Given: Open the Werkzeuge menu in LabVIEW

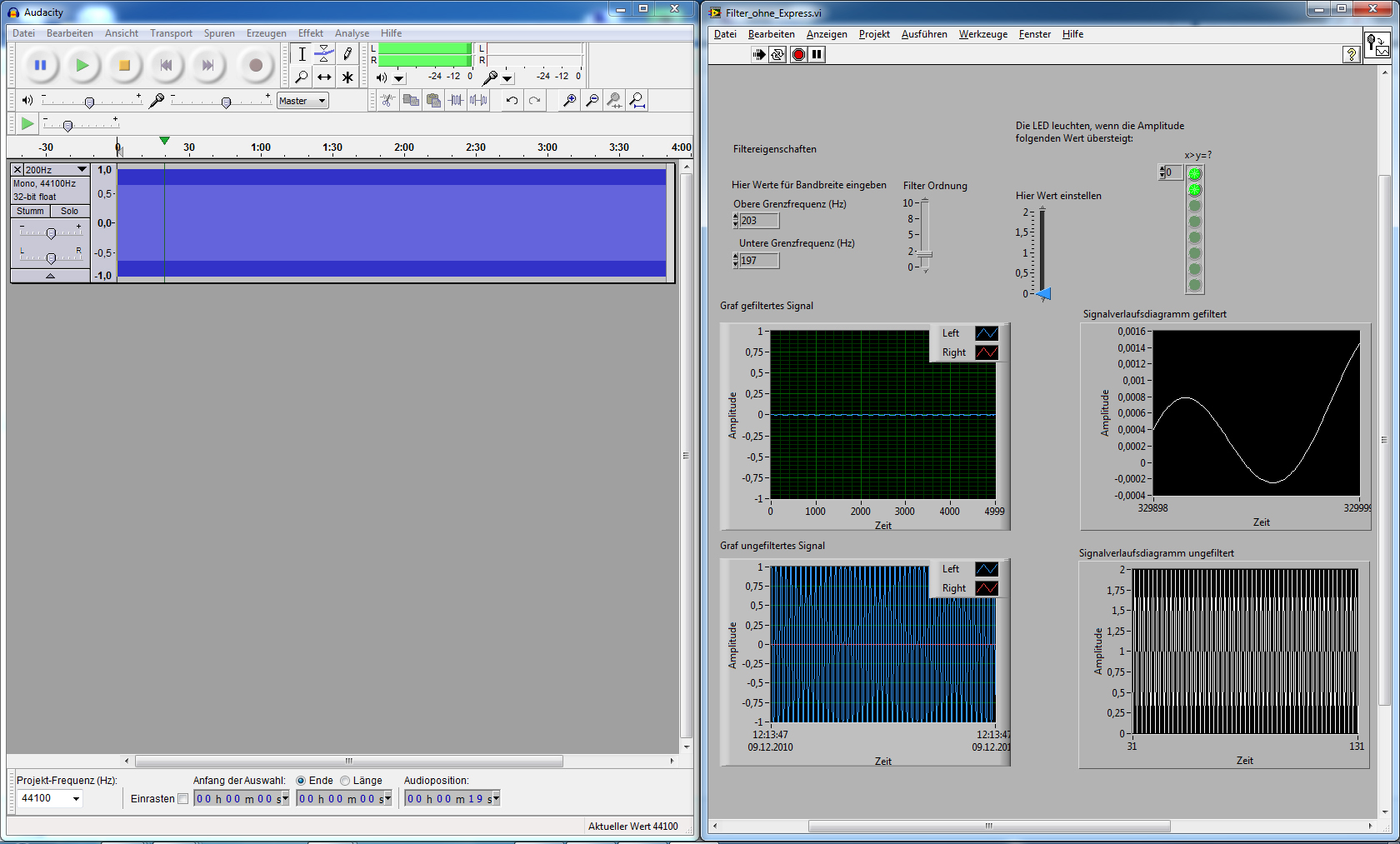Looking at the screenshot, I should coord(982,34).
